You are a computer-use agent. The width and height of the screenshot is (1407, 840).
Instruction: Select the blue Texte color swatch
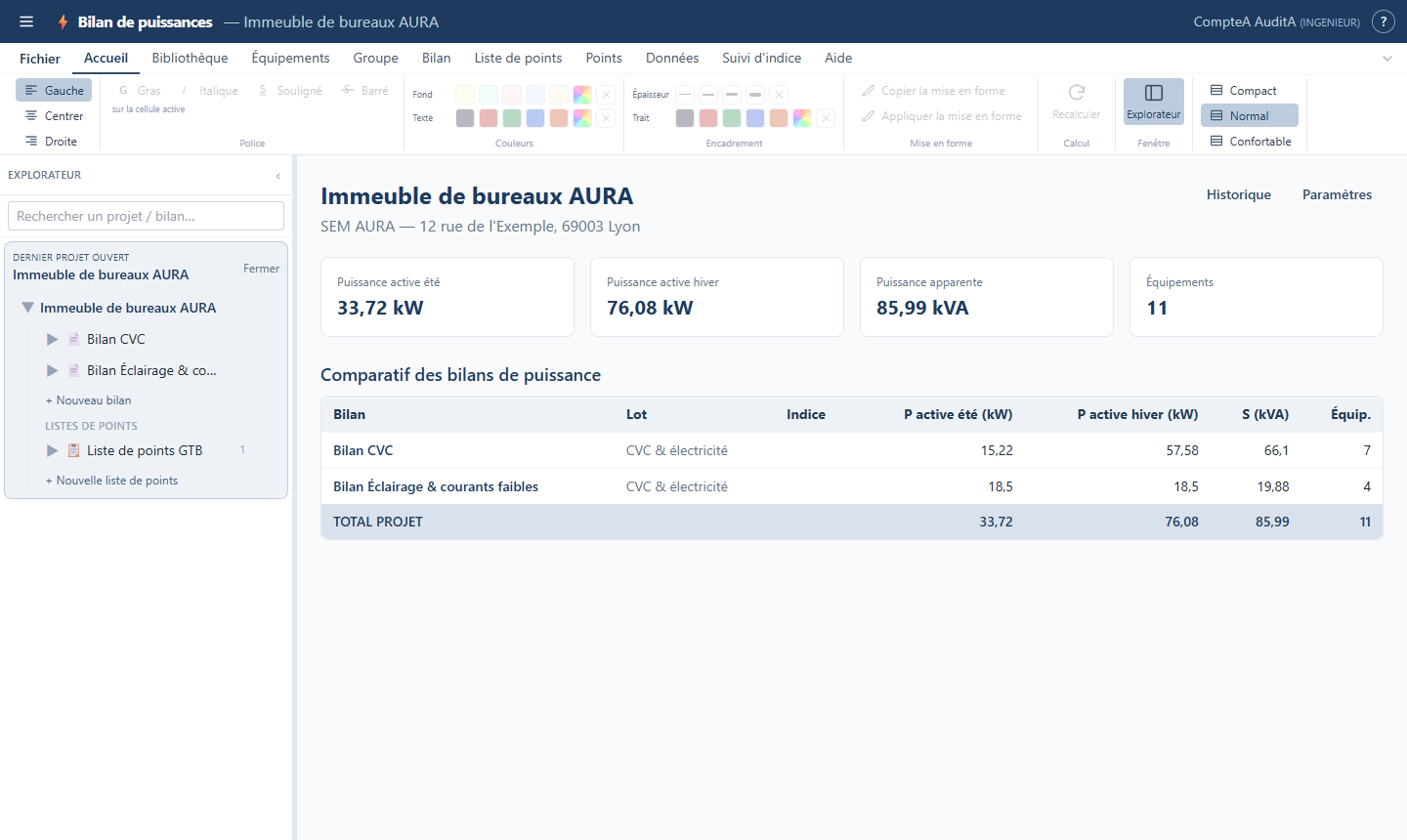coord(535,118)
